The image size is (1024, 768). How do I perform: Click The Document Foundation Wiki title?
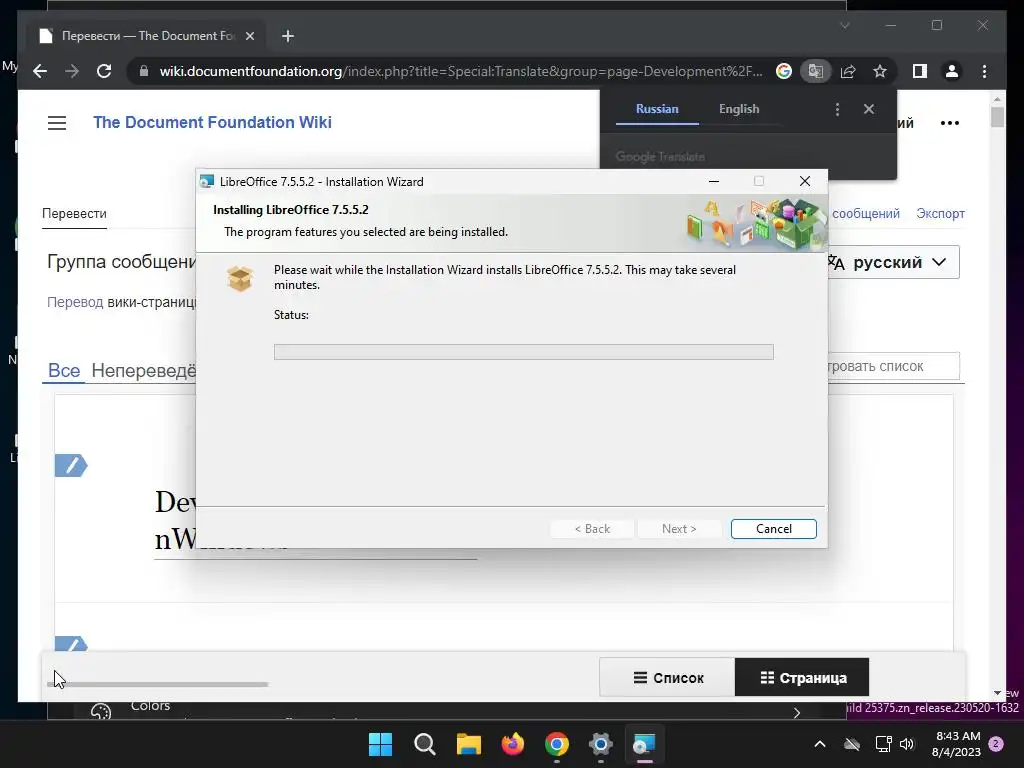(212, 122)
